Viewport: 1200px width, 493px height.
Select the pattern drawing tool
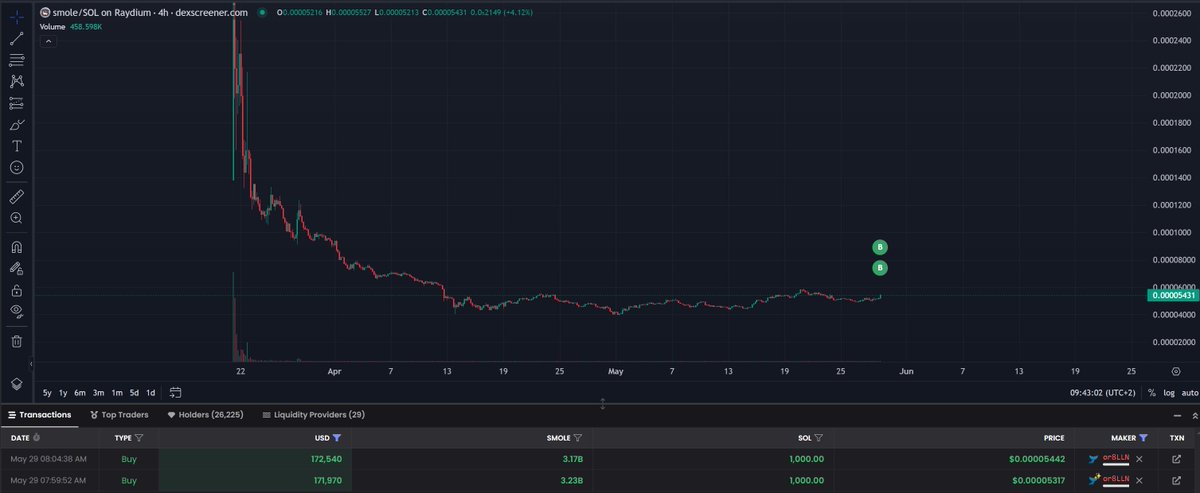pyautogui.click(x=17, y=81)
